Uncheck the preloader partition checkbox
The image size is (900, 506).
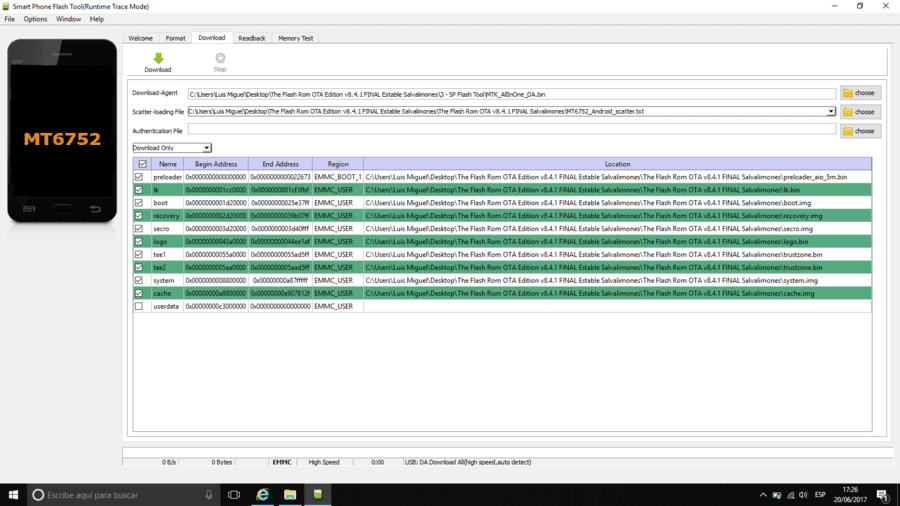[139, 177]
